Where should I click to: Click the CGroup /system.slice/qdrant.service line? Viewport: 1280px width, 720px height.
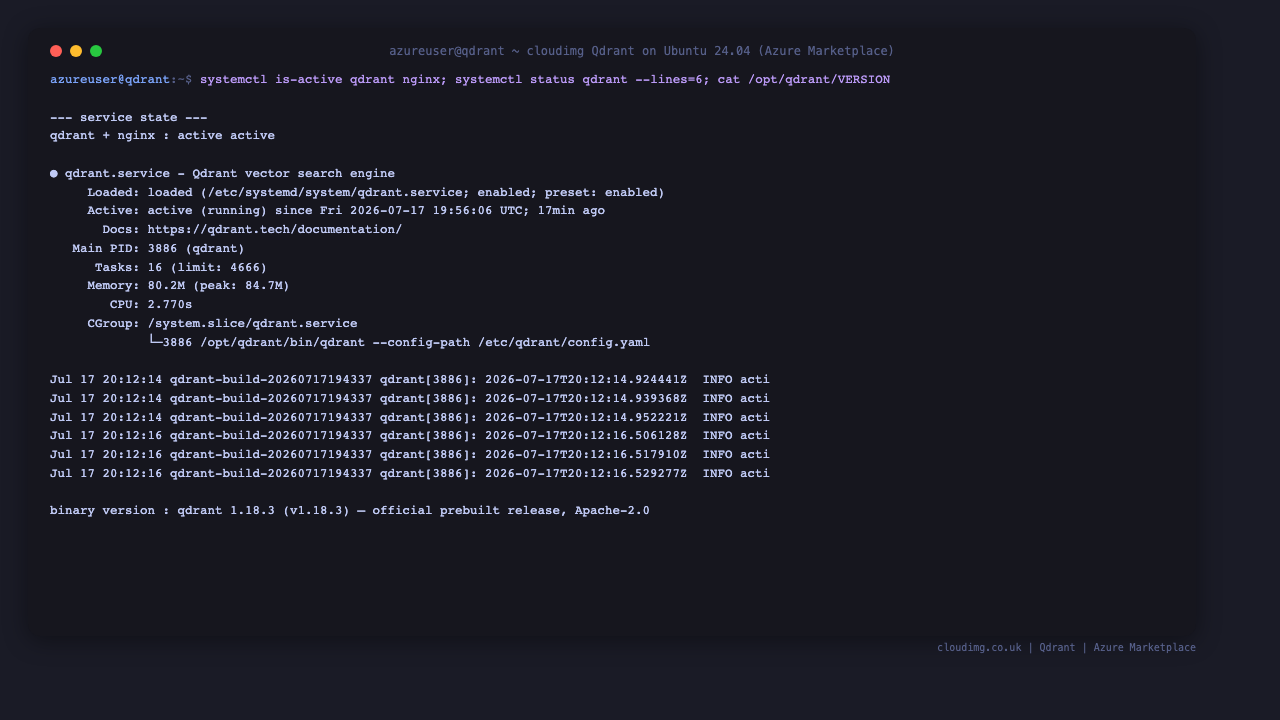coord(222,323)
